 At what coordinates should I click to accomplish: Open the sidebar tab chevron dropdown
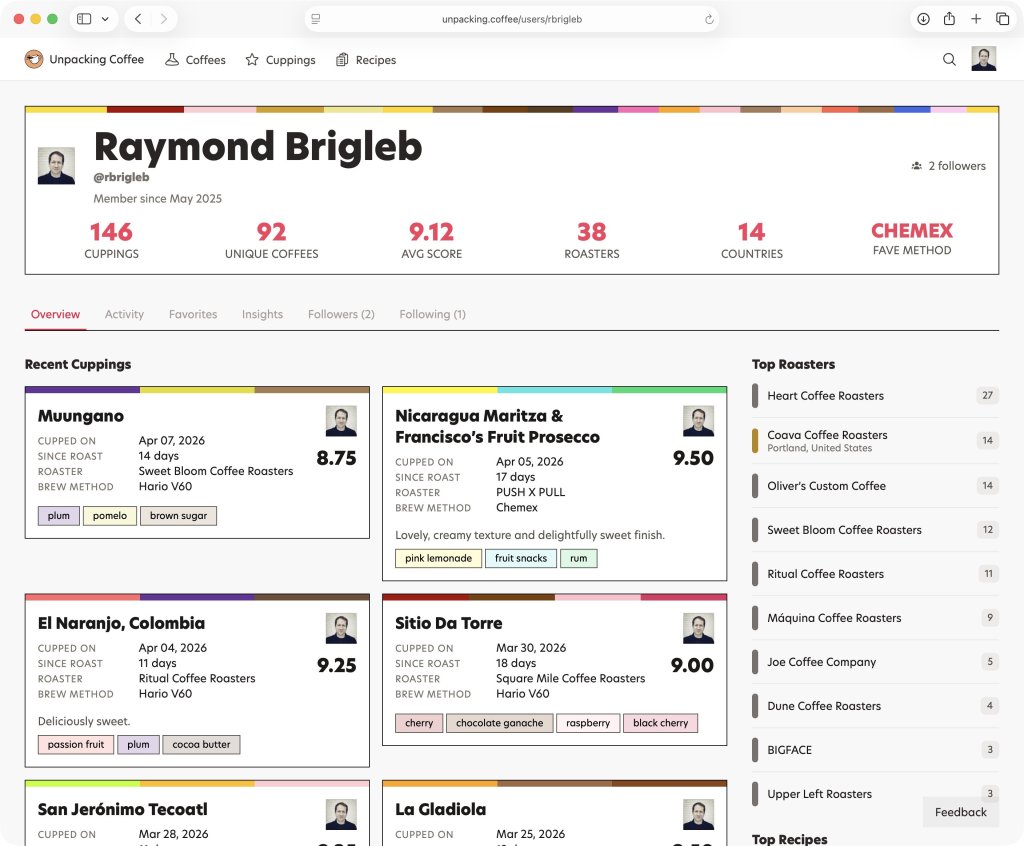click(106, 18)
